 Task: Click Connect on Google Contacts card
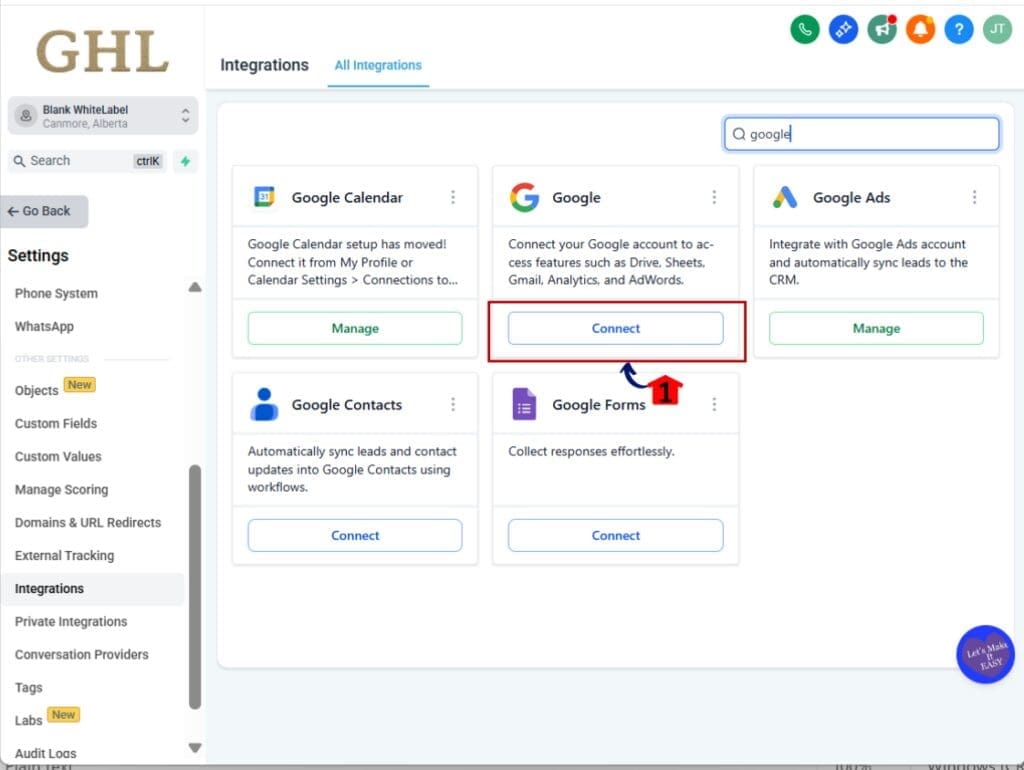pos(355,535)
